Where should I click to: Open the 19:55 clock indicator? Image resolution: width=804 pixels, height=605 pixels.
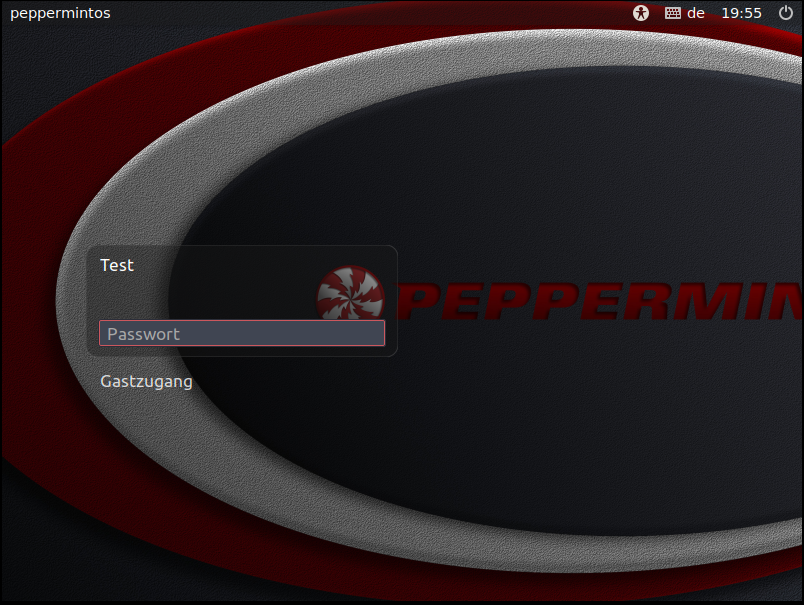(741, 13)
